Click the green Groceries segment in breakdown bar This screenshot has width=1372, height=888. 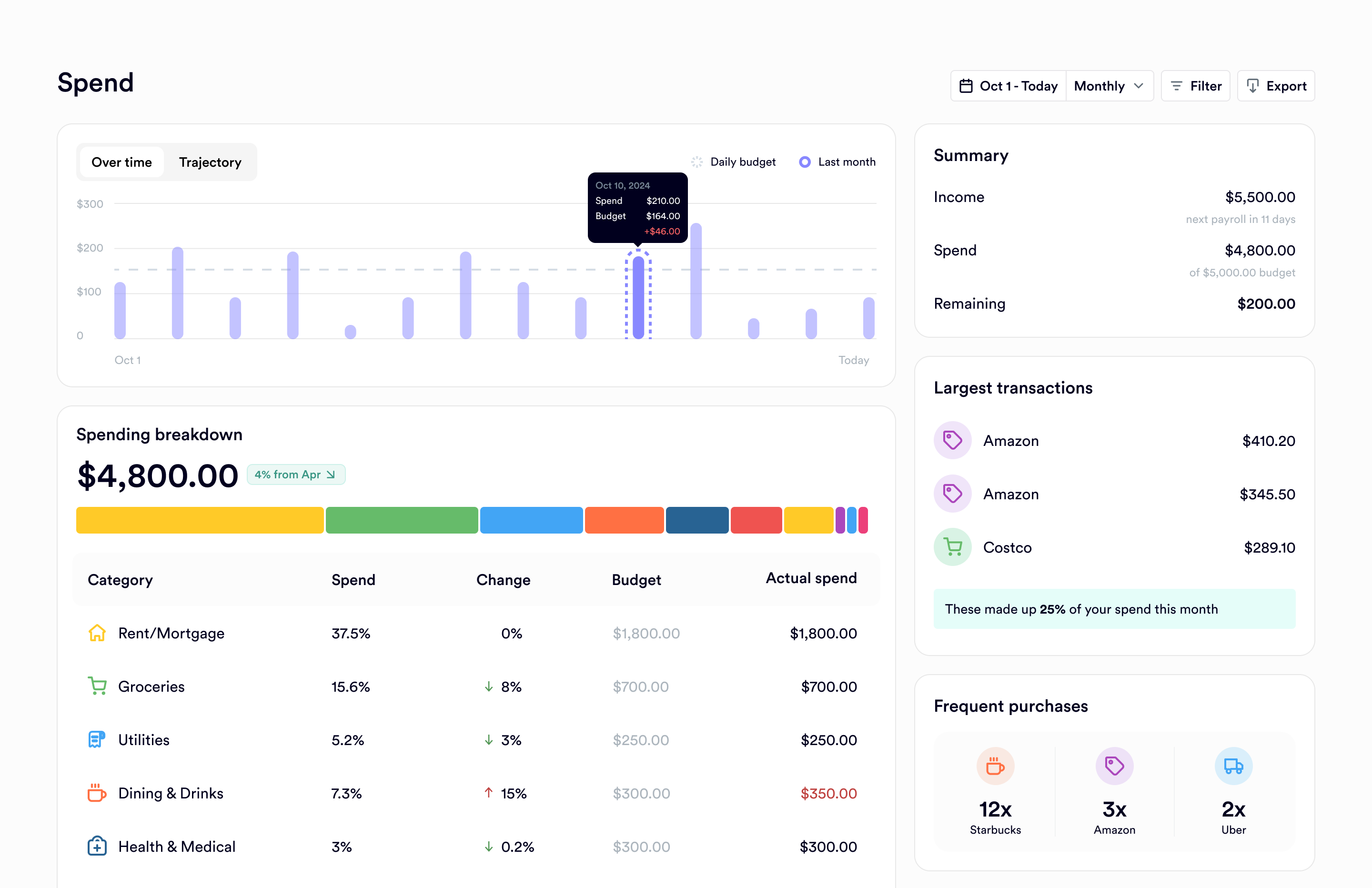tap(402, 520)
